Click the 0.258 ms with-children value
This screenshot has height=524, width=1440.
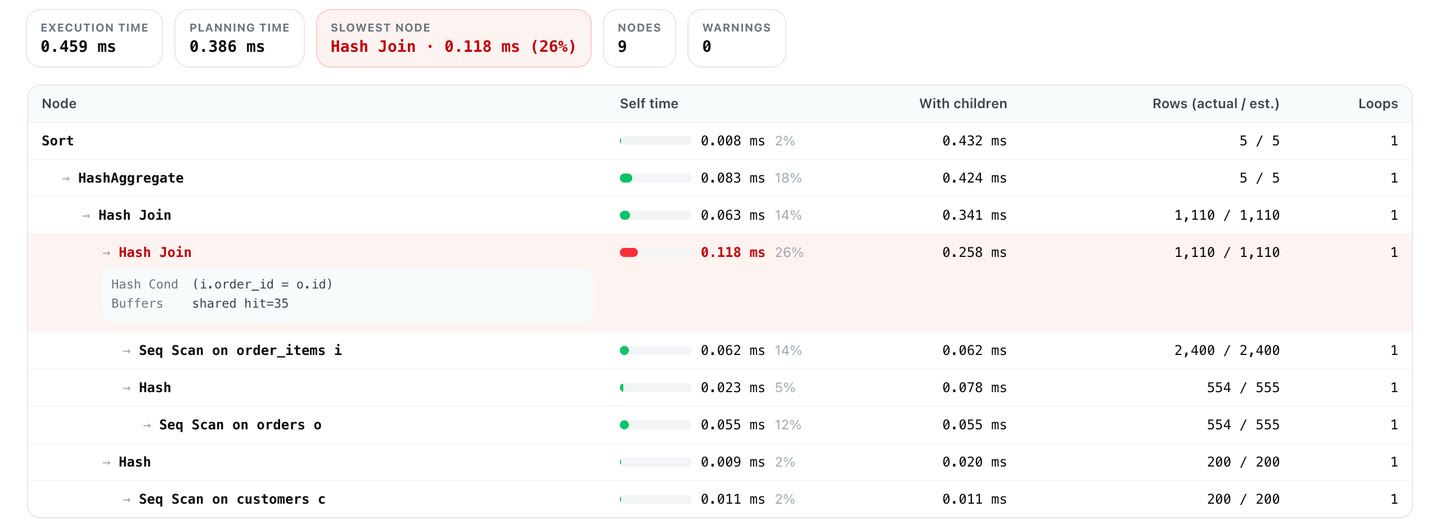[975, 252]
